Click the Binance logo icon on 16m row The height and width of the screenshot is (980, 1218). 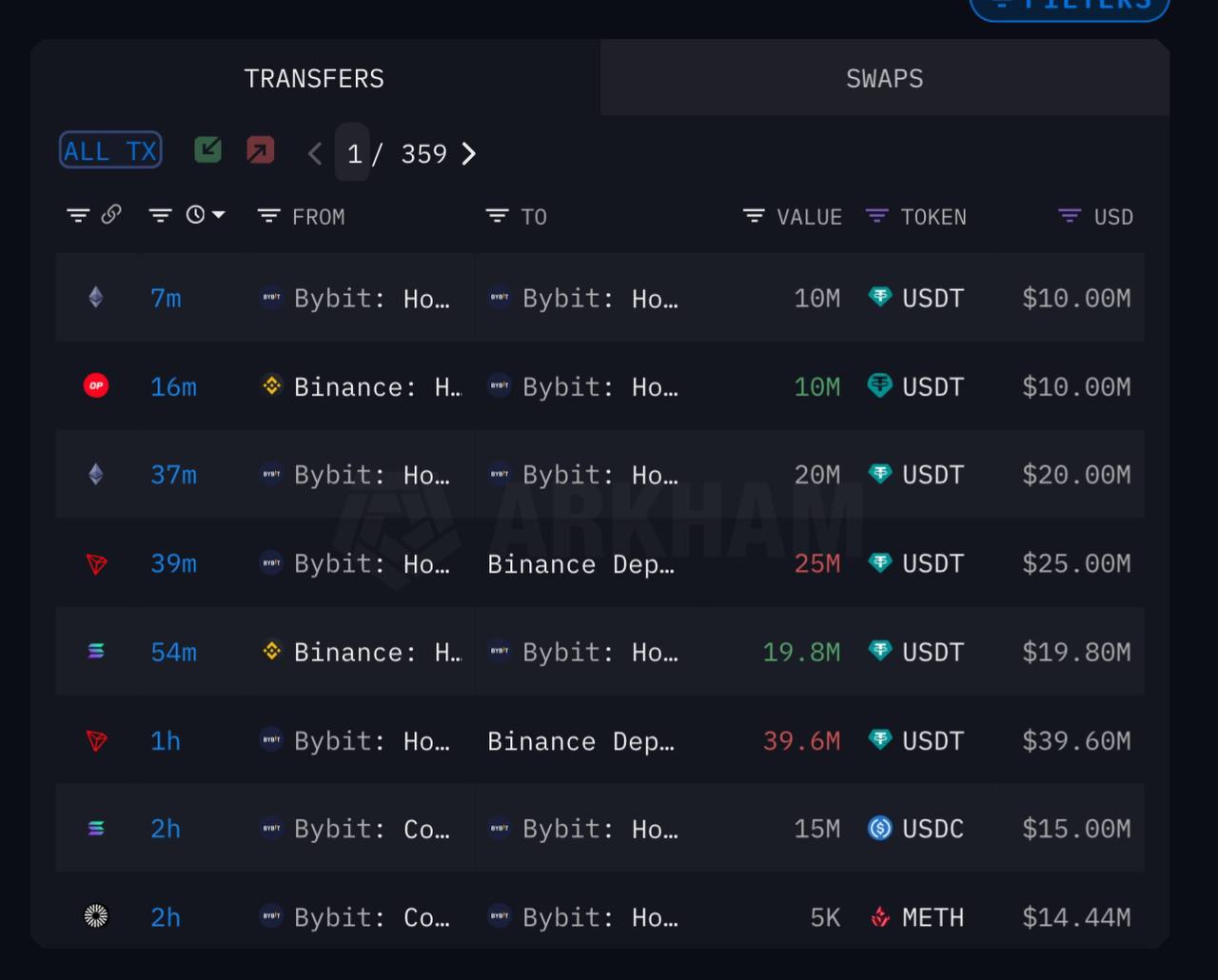pos(272,385)
